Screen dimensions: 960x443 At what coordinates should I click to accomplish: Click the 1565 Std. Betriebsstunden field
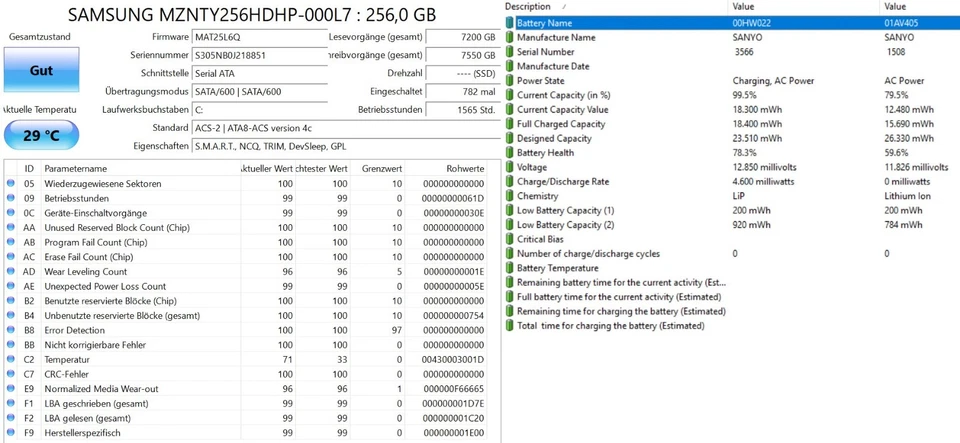click(x=462, y=110)
